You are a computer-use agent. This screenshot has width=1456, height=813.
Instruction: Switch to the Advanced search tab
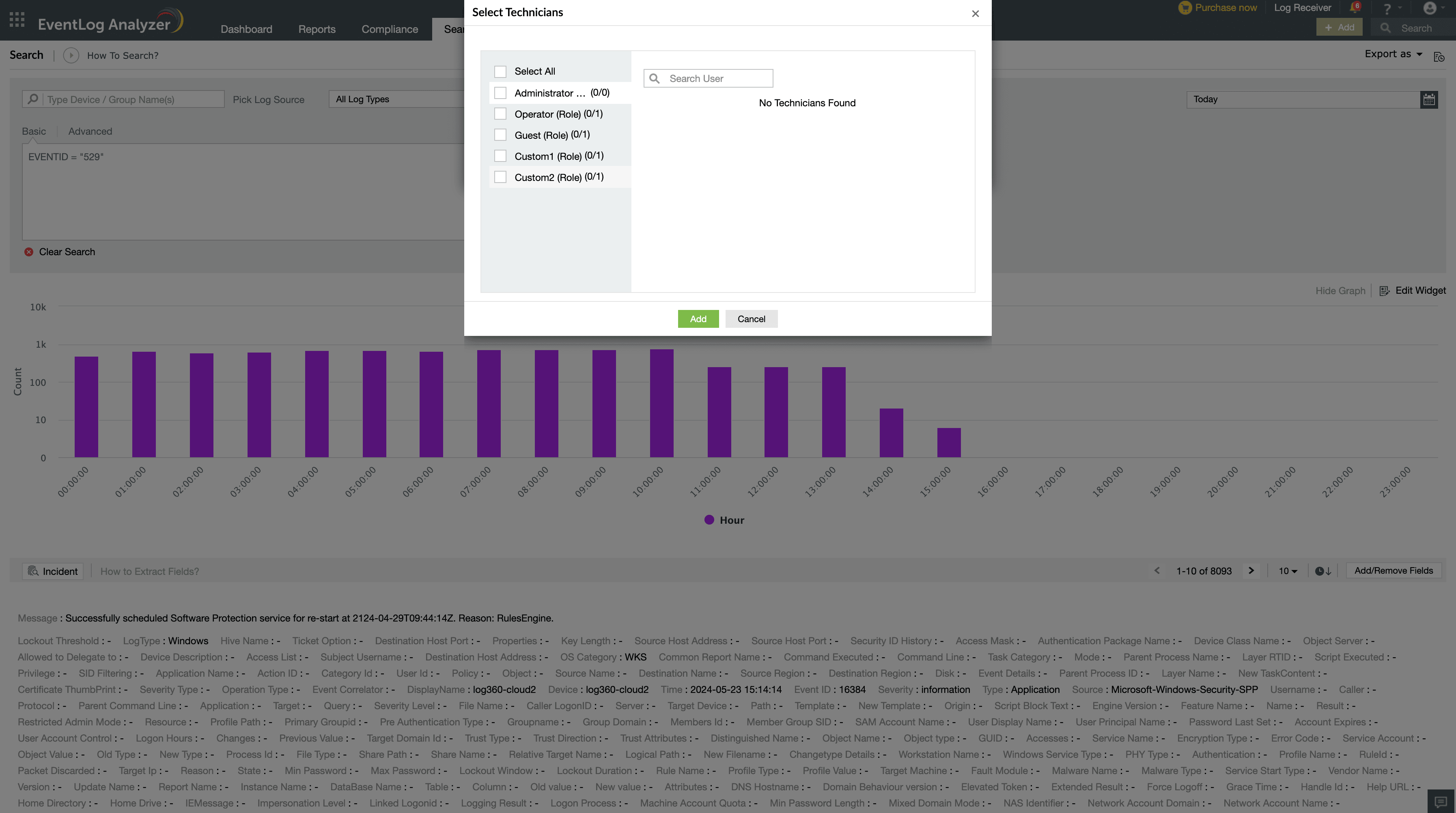click(x=90, y=131)
